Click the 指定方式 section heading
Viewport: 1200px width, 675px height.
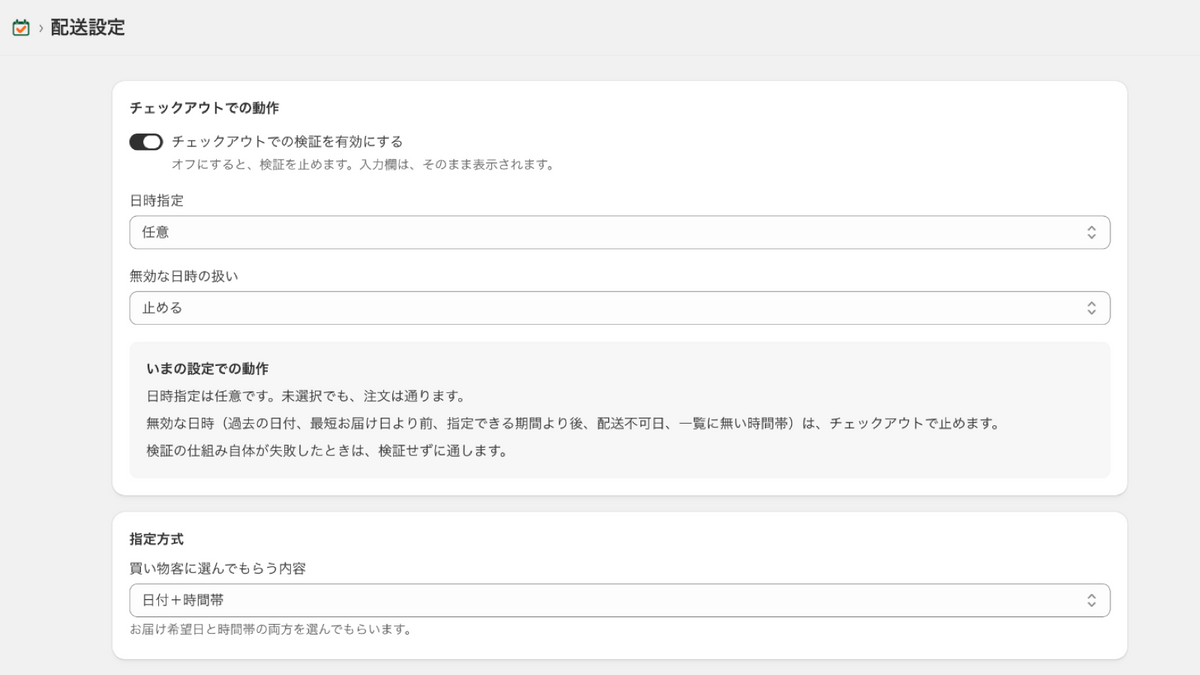pyautogui.click(x=157, y=539)
